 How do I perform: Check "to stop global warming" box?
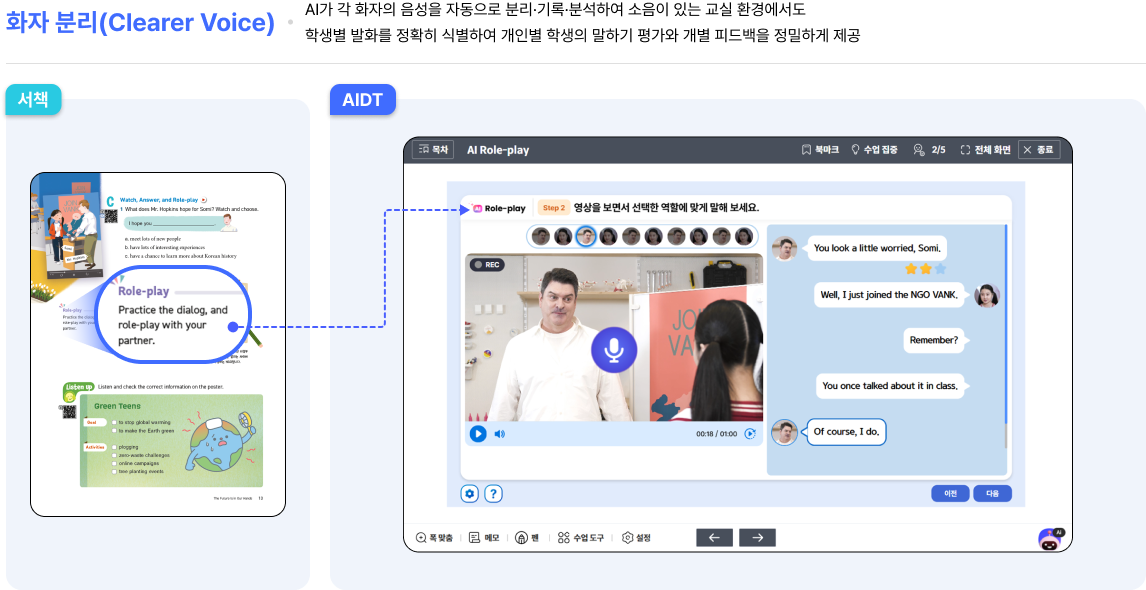pyautogui.click(x=114, y=423)
